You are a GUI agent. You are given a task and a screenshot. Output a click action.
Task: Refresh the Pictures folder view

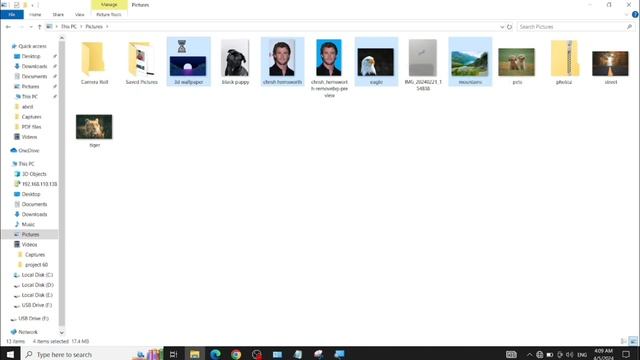(x=509, y=27)
